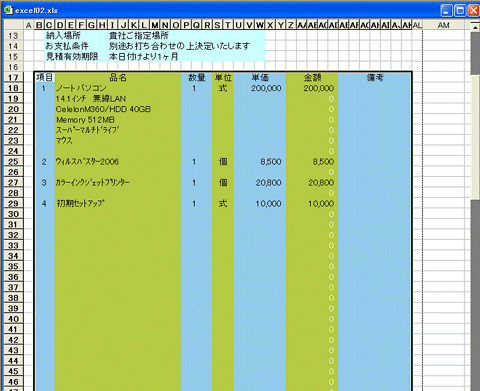Click the 項目 table header

pyautogui.click(x=45, y=78)
